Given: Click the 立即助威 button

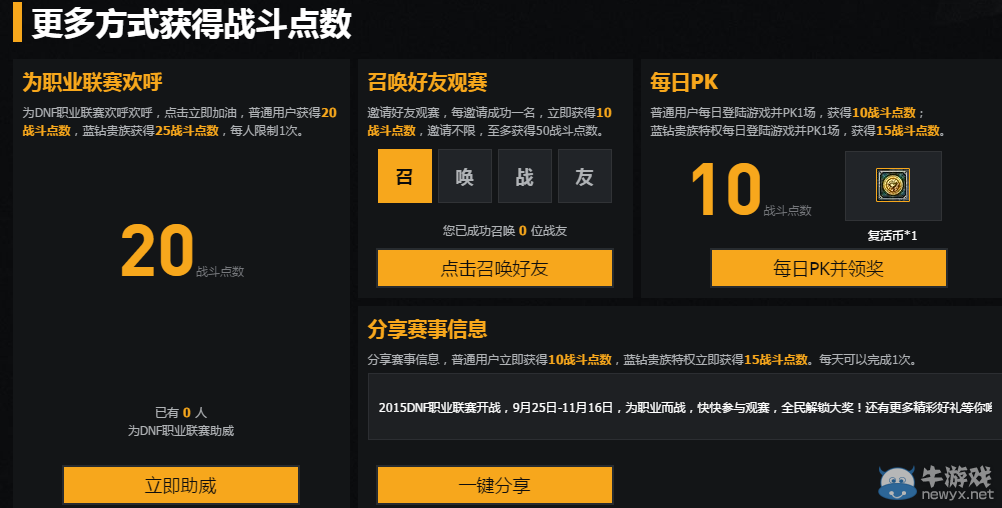Looking at the screenshot, I should [x=181, y=485].
